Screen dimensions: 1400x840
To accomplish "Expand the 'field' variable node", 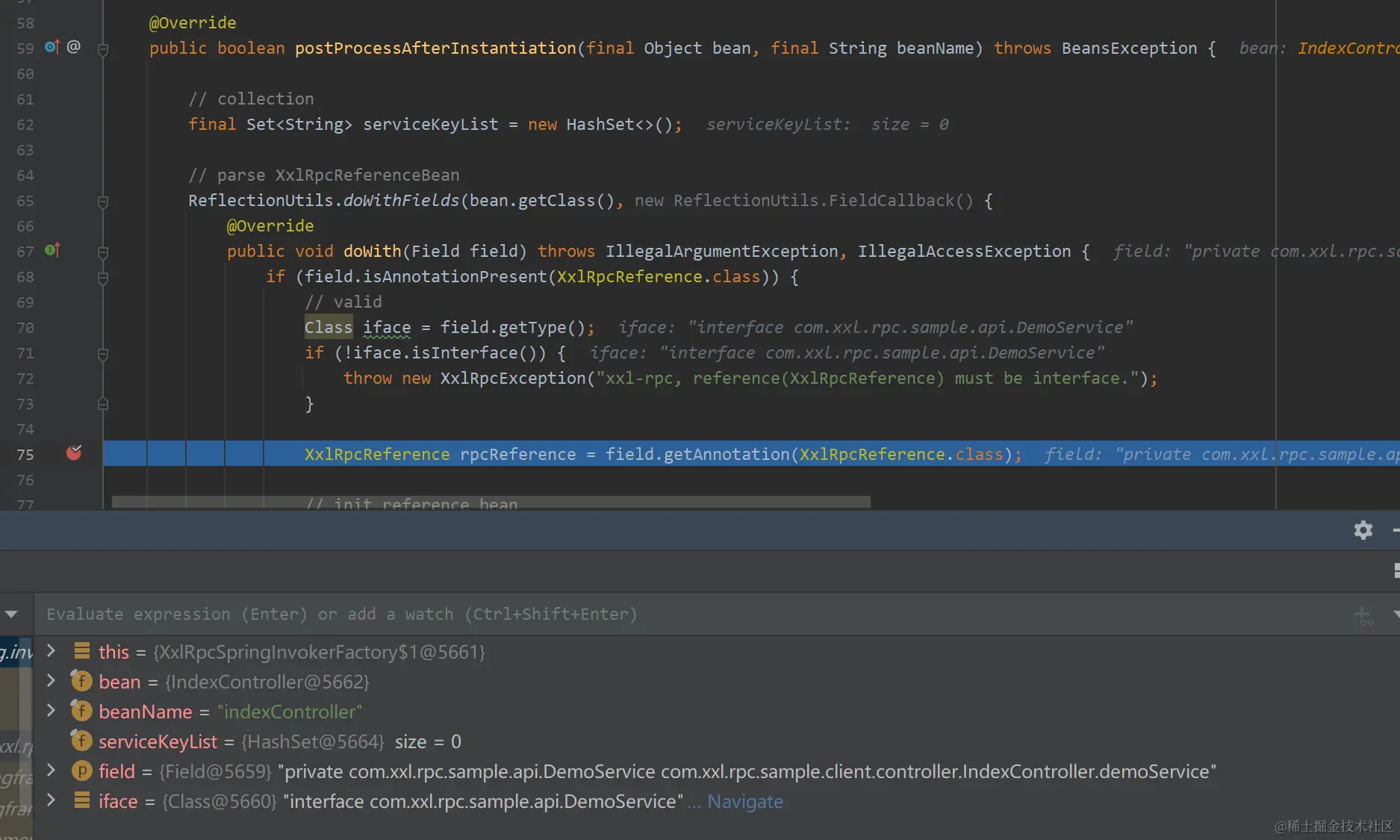I will (x=51, y=770).
